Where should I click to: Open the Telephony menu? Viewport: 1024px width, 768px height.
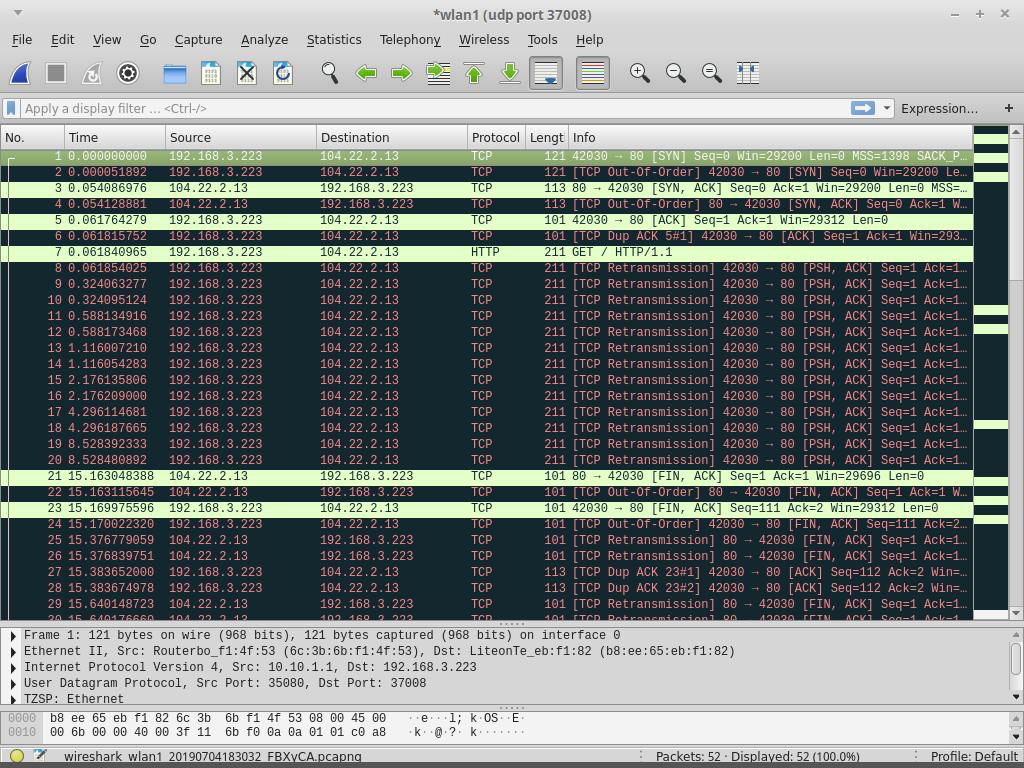click(410, 40)
